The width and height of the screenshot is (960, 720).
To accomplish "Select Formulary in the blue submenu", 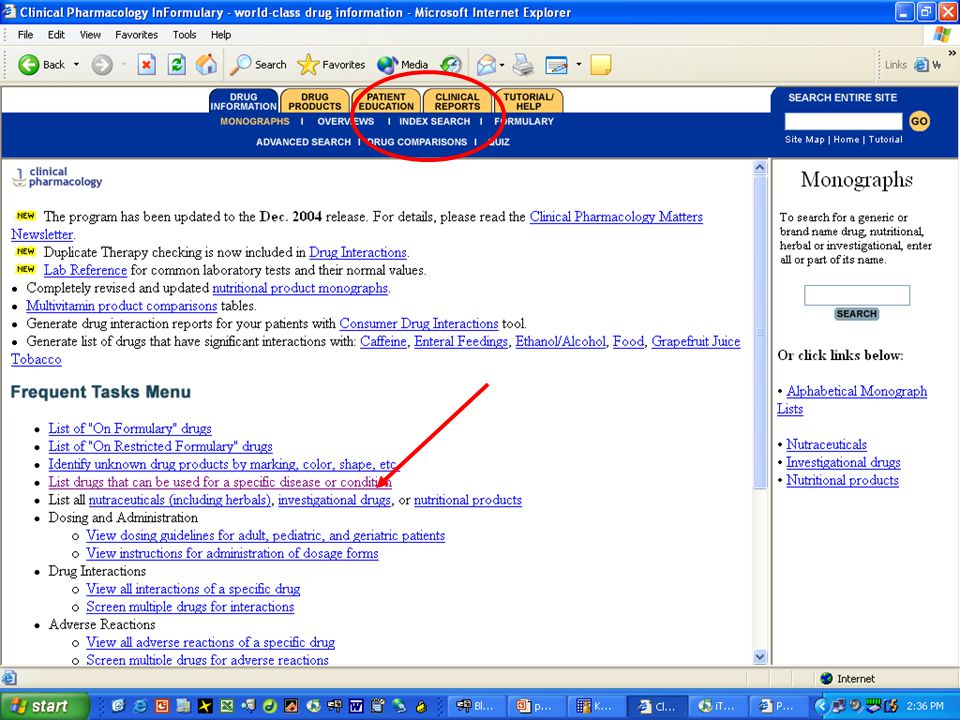I will pyautogui.click(x=524, y=121).
